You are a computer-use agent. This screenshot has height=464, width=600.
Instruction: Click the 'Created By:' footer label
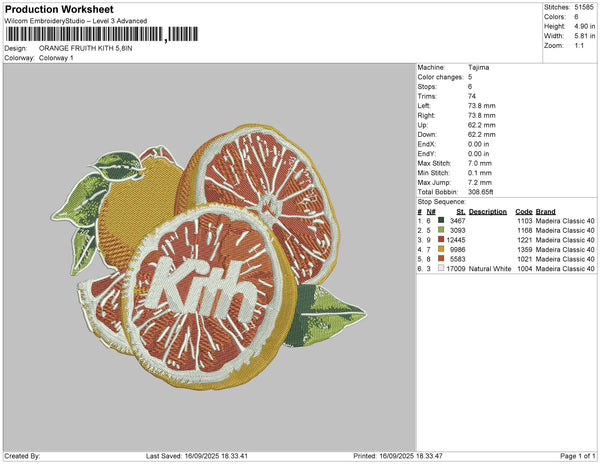[22, 456]
